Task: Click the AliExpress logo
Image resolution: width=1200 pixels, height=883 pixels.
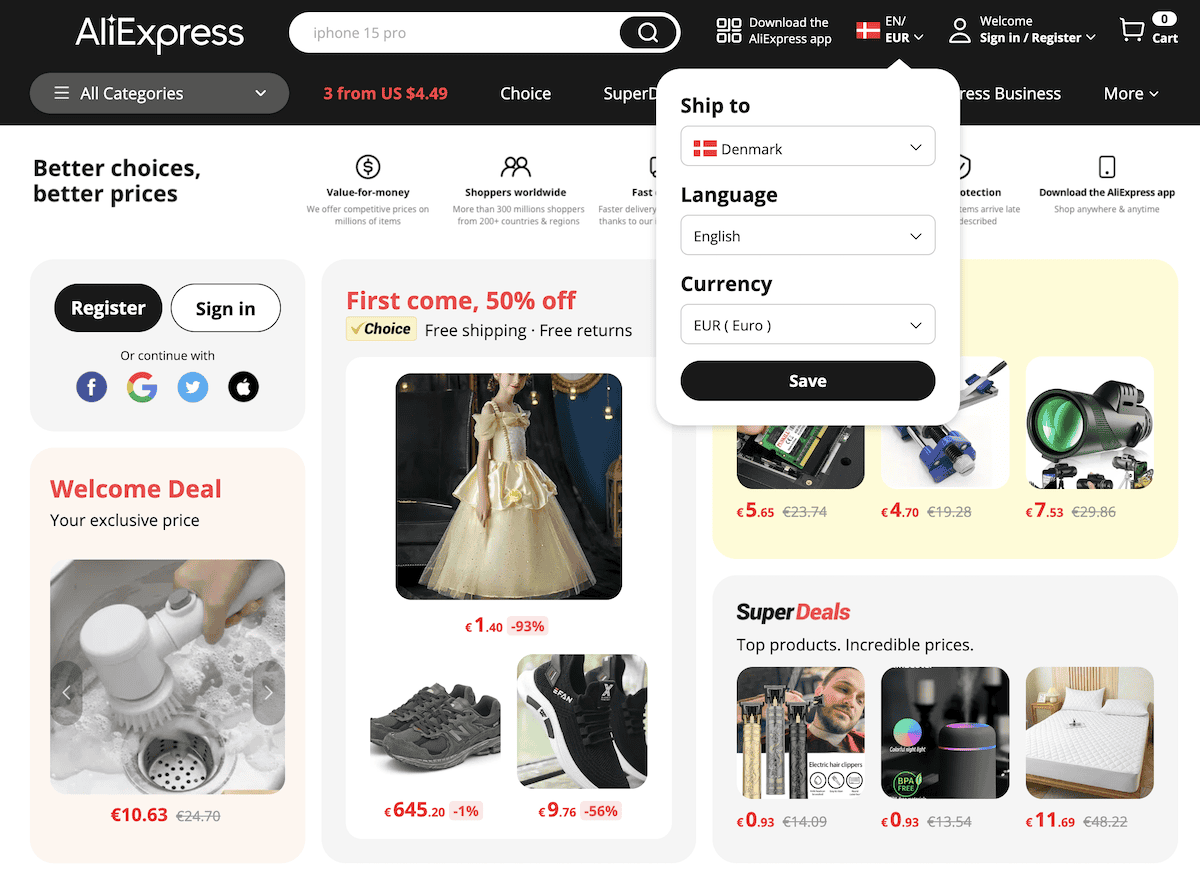Action: click(x=159, y=35)
